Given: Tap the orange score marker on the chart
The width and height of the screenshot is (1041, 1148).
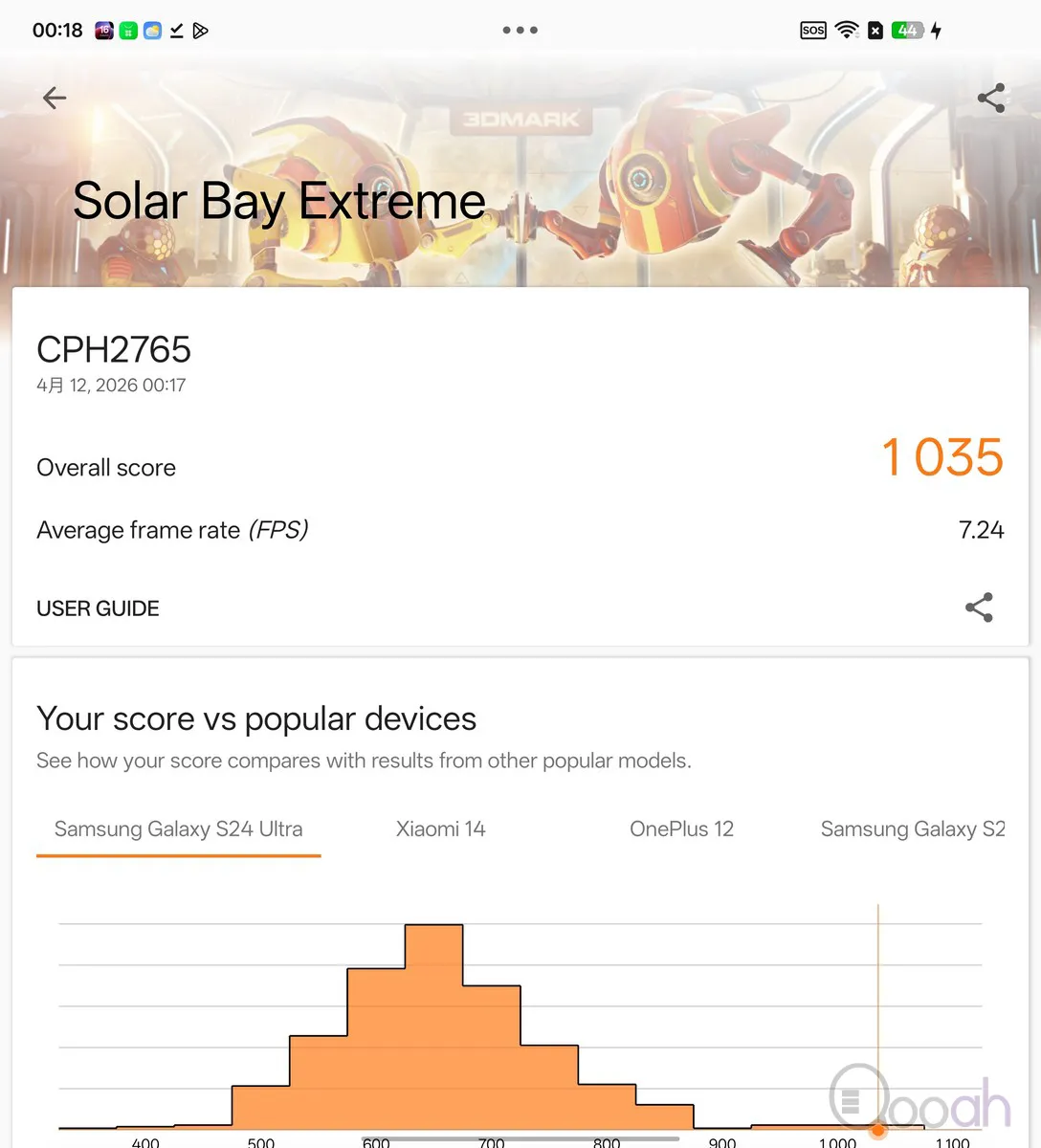Looking at the screenshot, I should click(x=877, y=1130).
